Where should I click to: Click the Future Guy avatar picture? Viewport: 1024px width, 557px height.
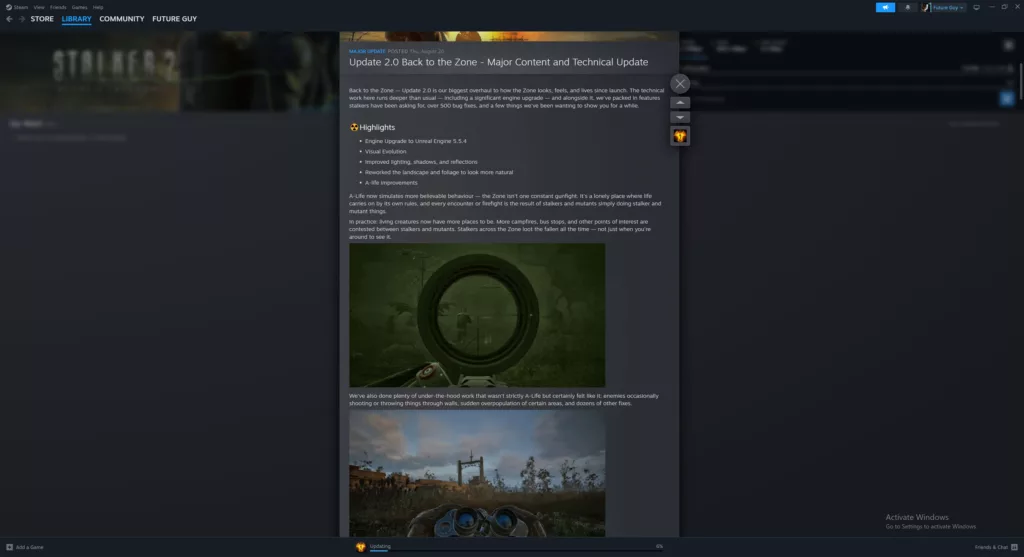(925, 8)
